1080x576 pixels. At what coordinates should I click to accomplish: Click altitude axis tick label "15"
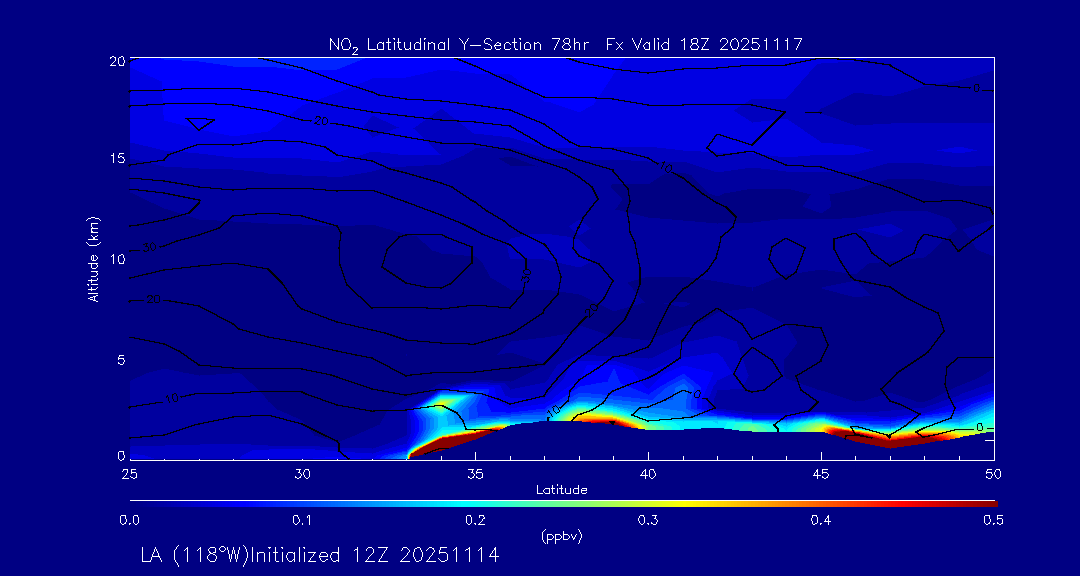117,158
